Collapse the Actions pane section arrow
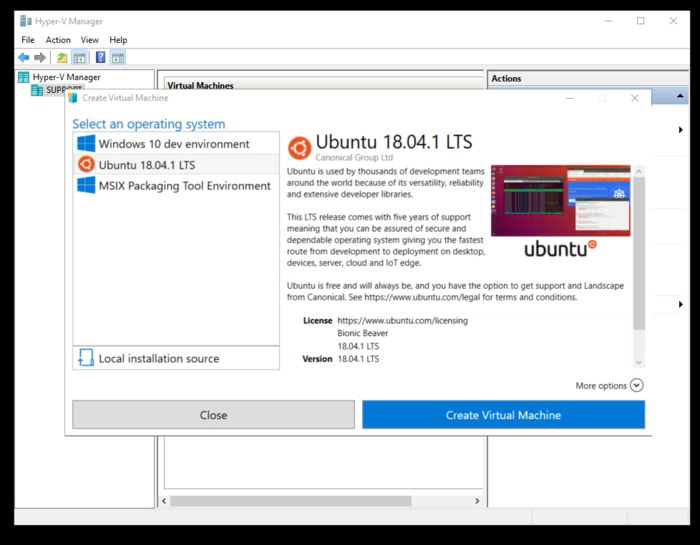 pos(680,96)
